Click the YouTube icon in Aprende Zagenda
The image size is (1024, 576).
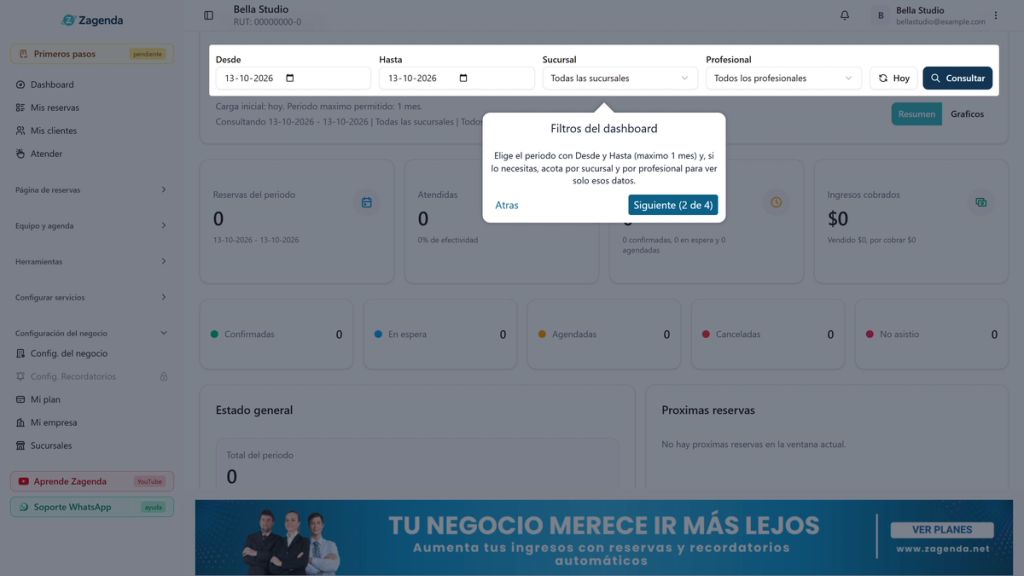coord(24,481)
